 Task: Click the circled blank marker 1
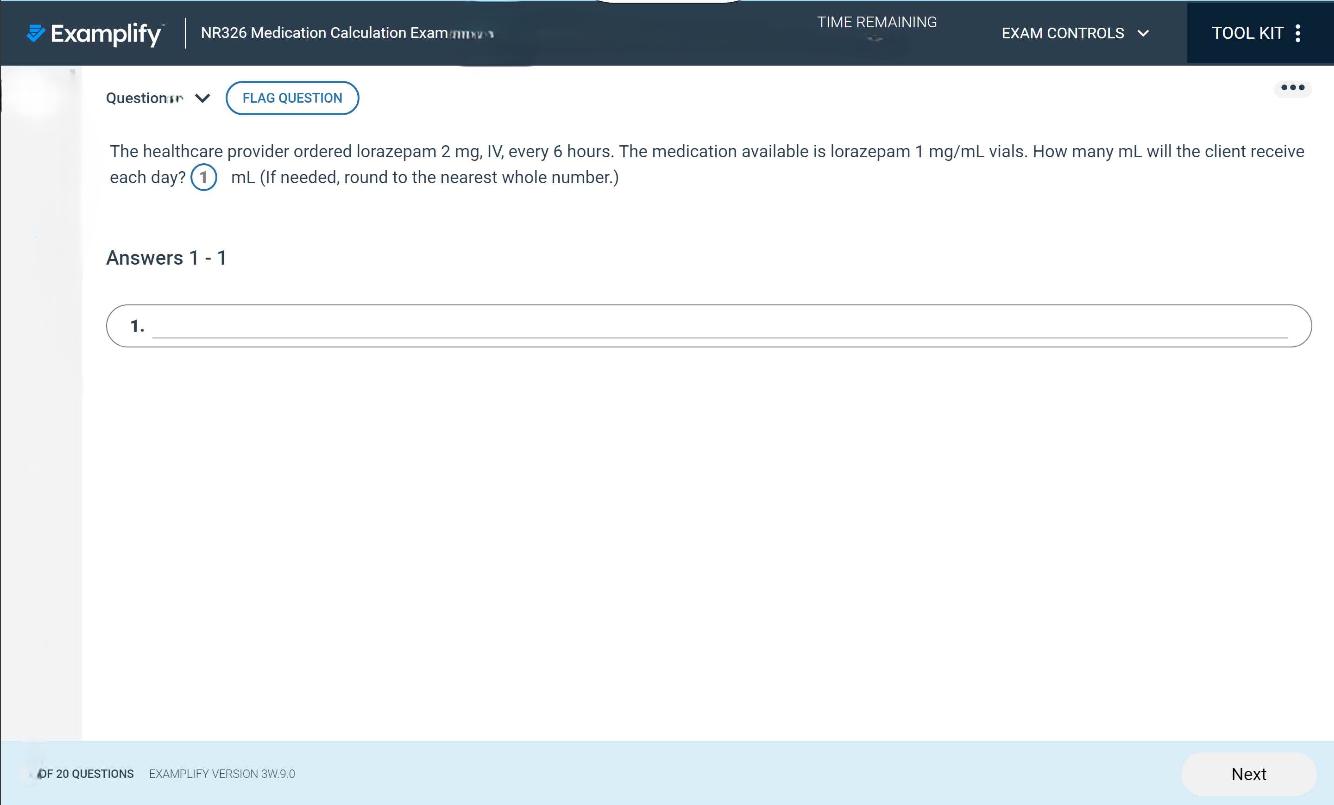click(x=204, y=178)
